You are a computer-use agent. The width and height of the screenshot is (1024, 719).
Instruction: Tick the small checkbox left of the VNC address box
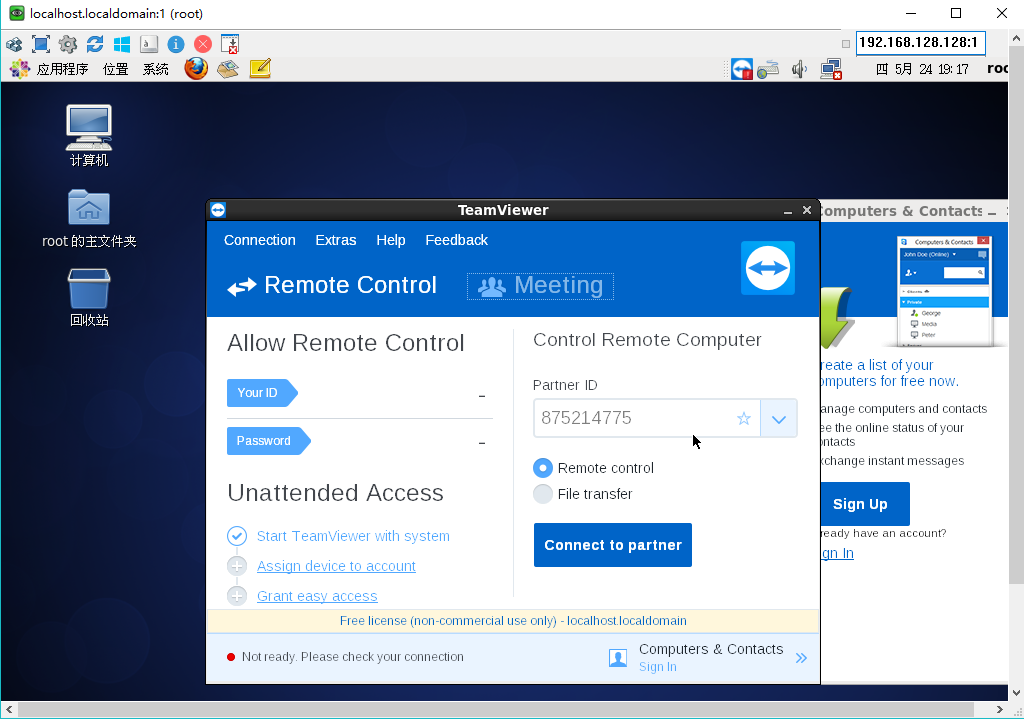(846, 44)
